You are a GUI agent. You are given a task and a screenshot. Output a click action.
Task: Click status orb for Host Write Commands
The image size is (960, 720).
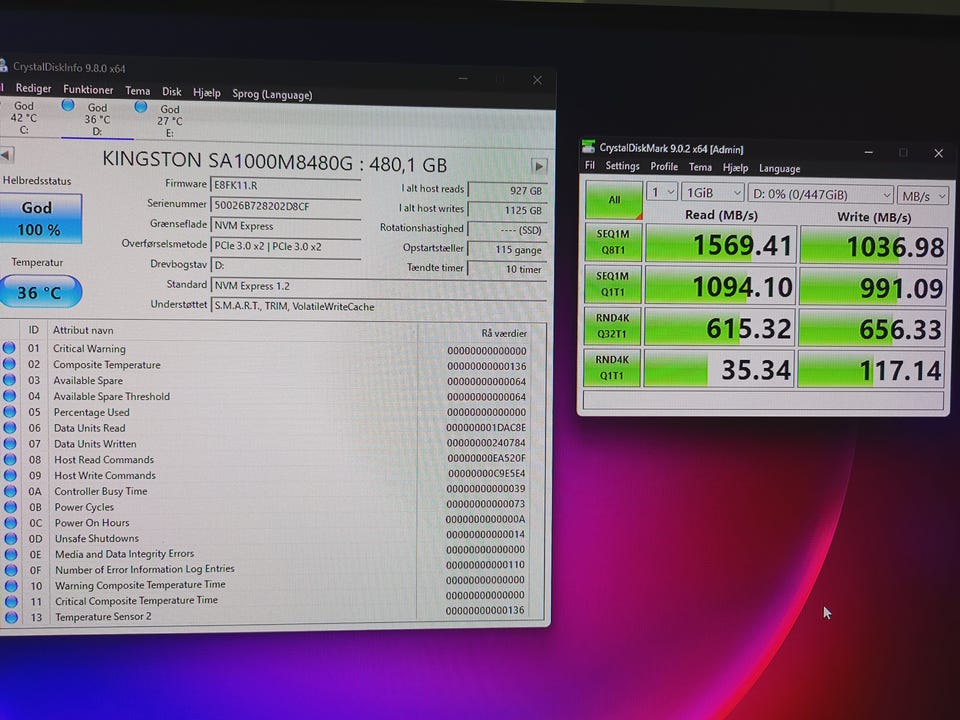pyautogui.click(x=10, y=475)
